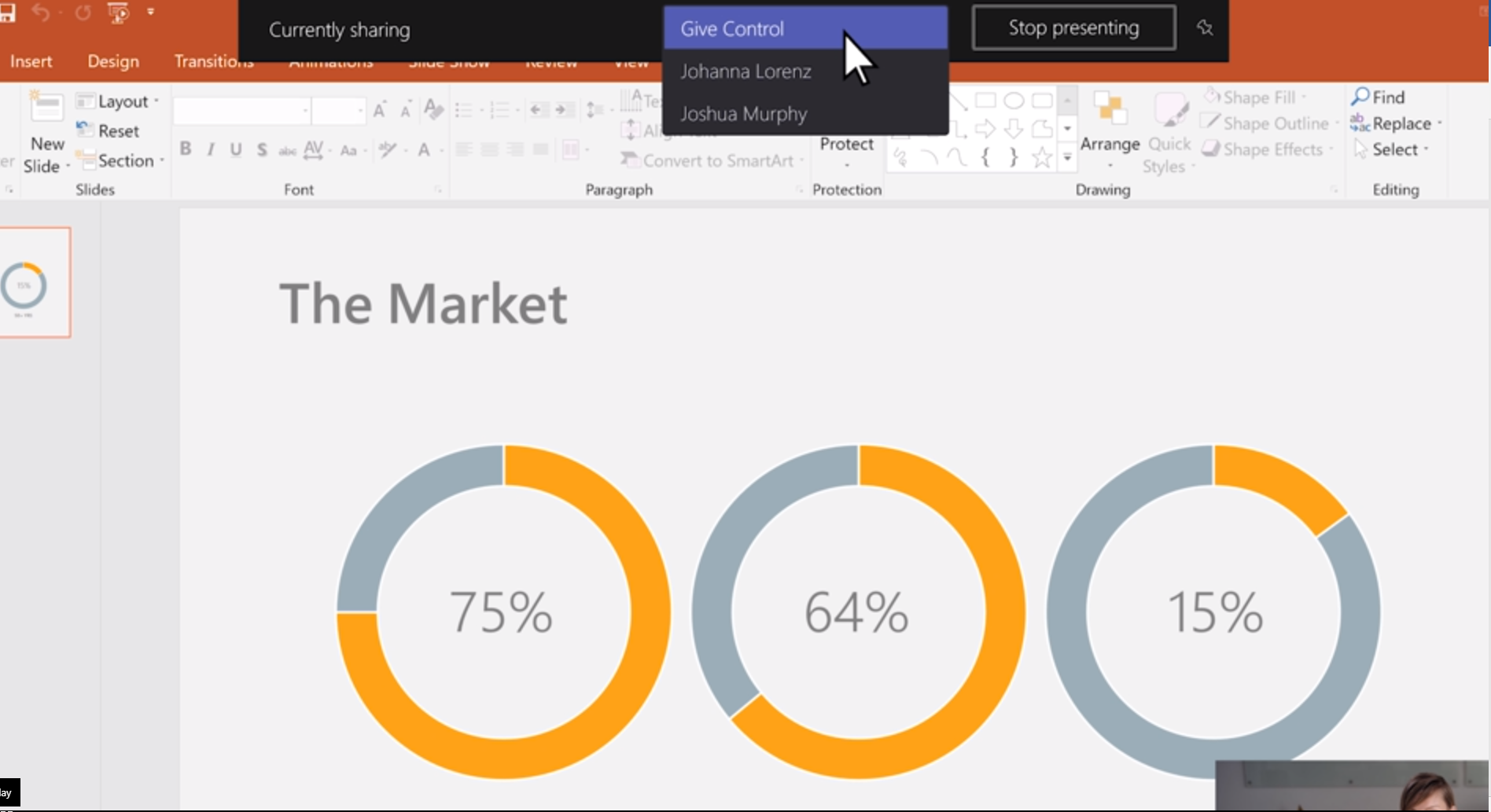Click the Save icon in title bar
This screenshot has height=812, width=1491.
pyautogui.click(x=8, y=13)
